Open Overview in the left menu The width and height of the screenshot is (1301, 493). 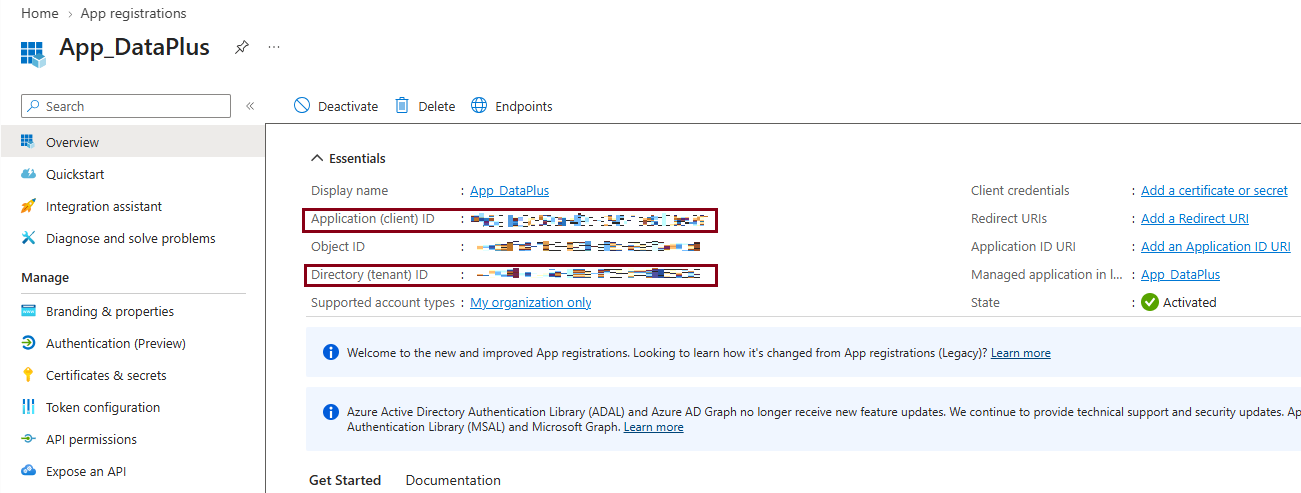(x=132, y=141)
